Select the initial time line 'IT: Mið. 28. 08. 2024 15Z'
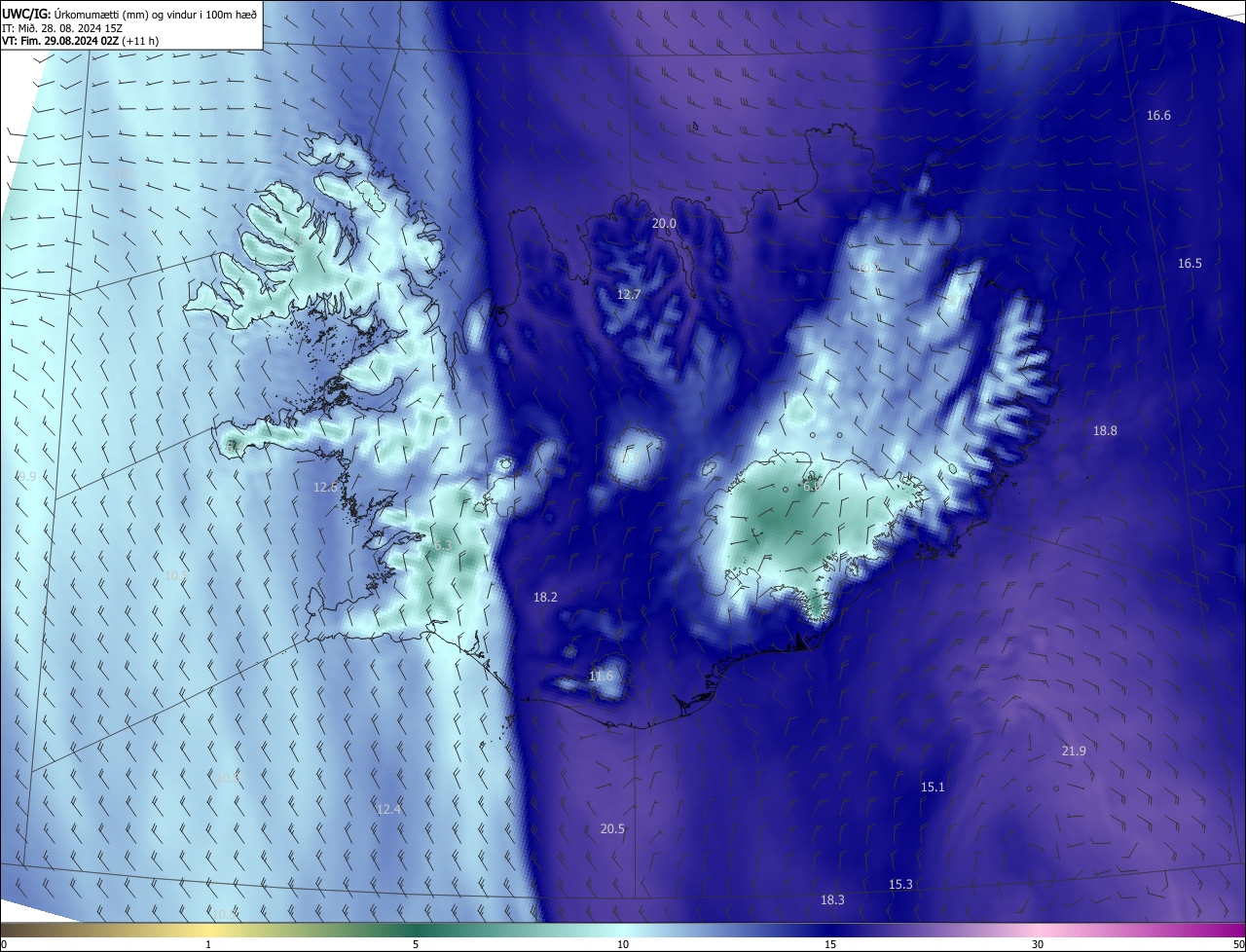The width and height of the screenshot is (1246, 952). click(62, 28)
